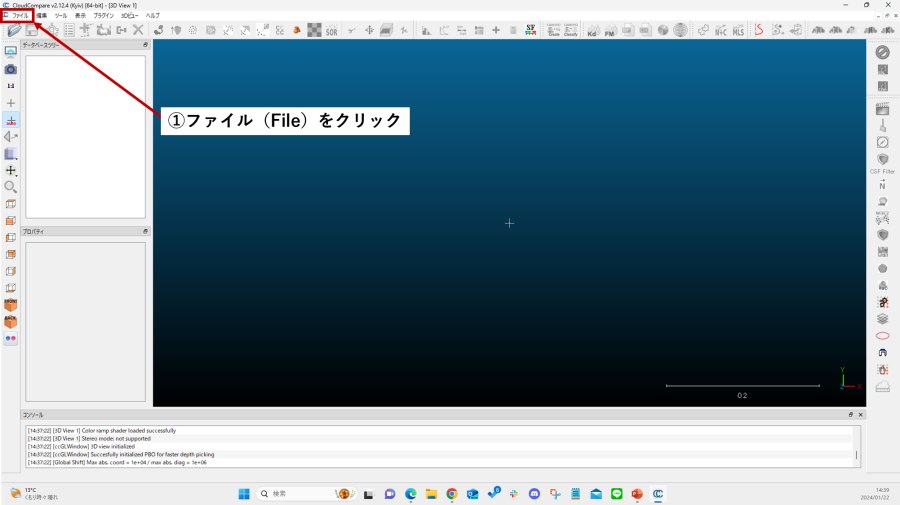Click the weather widget showing 13°C

pos(34,494)
